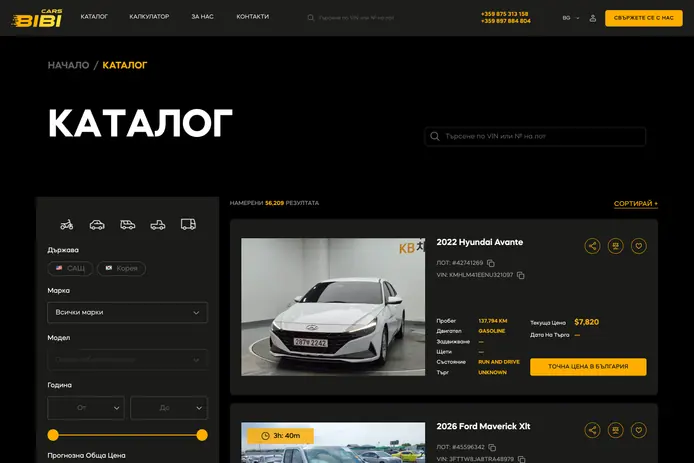694x463 pixels.
Task: Filter by heavy truck vehicle type
Action: (188, 224)
